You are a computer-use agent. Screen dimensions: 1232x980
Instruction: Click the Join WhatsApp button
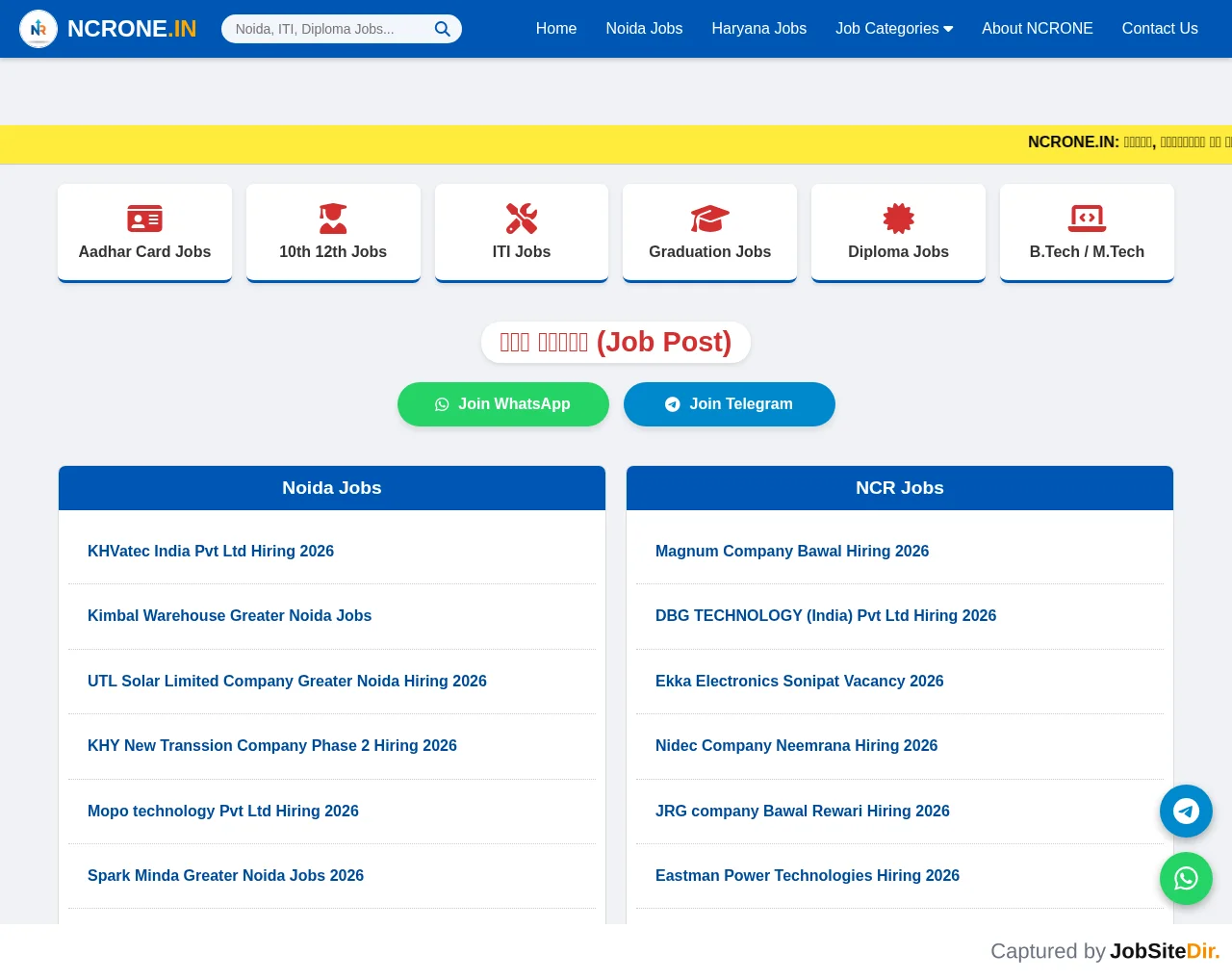click(x=503, y=404)
